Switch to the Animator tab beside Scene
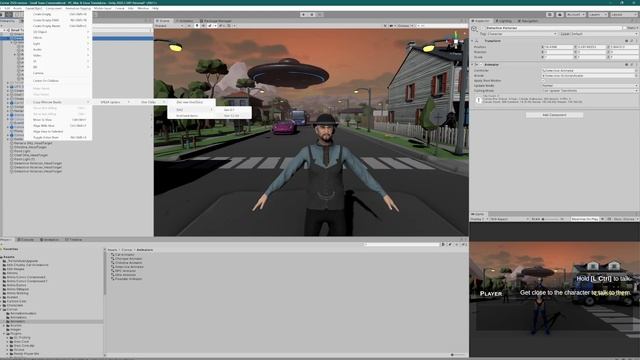This screenshot has width=640, height=360. [x=185, y=20]
